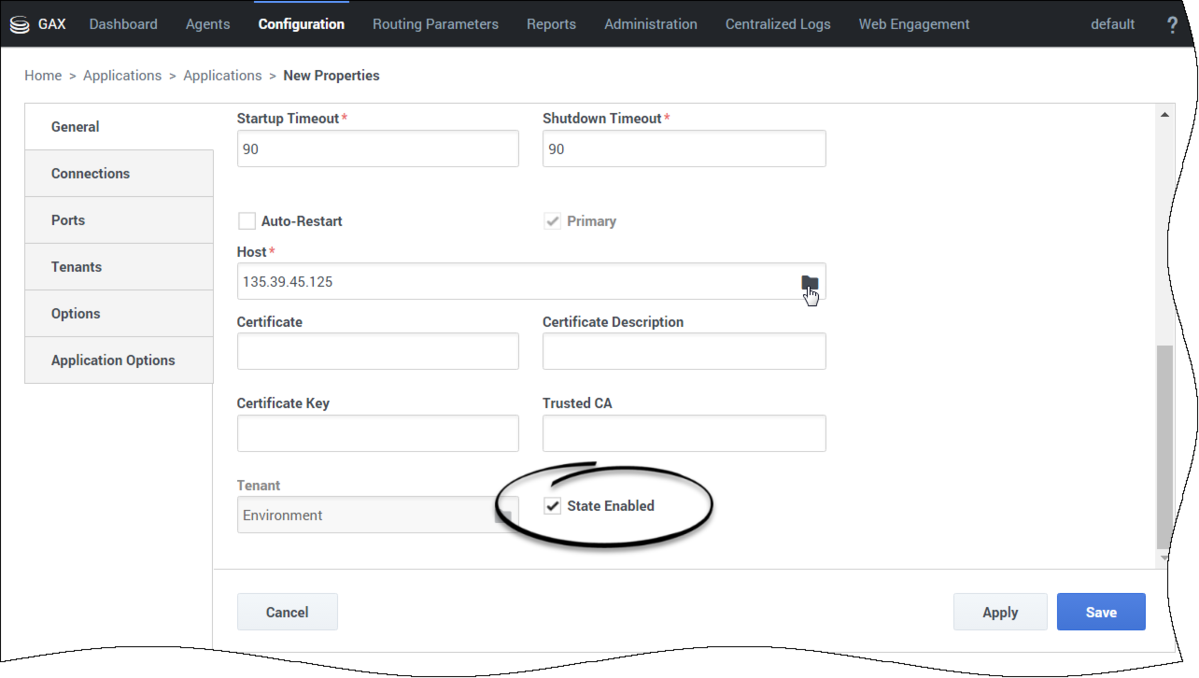Click the blue Save button
This screenshot has height=678, width=1199.
click(x=1101, y=612)
